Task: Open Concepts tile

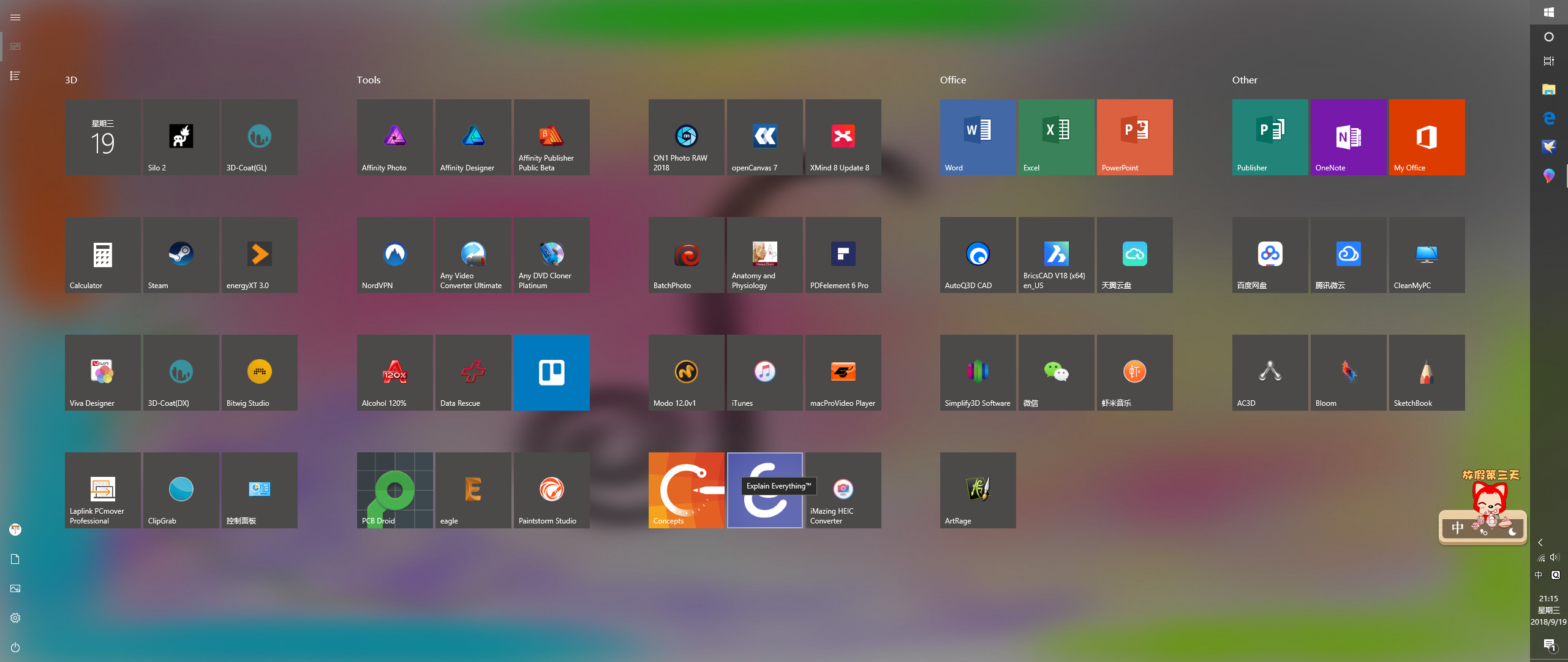Action: pyautogui.click(x=687, y=490)
